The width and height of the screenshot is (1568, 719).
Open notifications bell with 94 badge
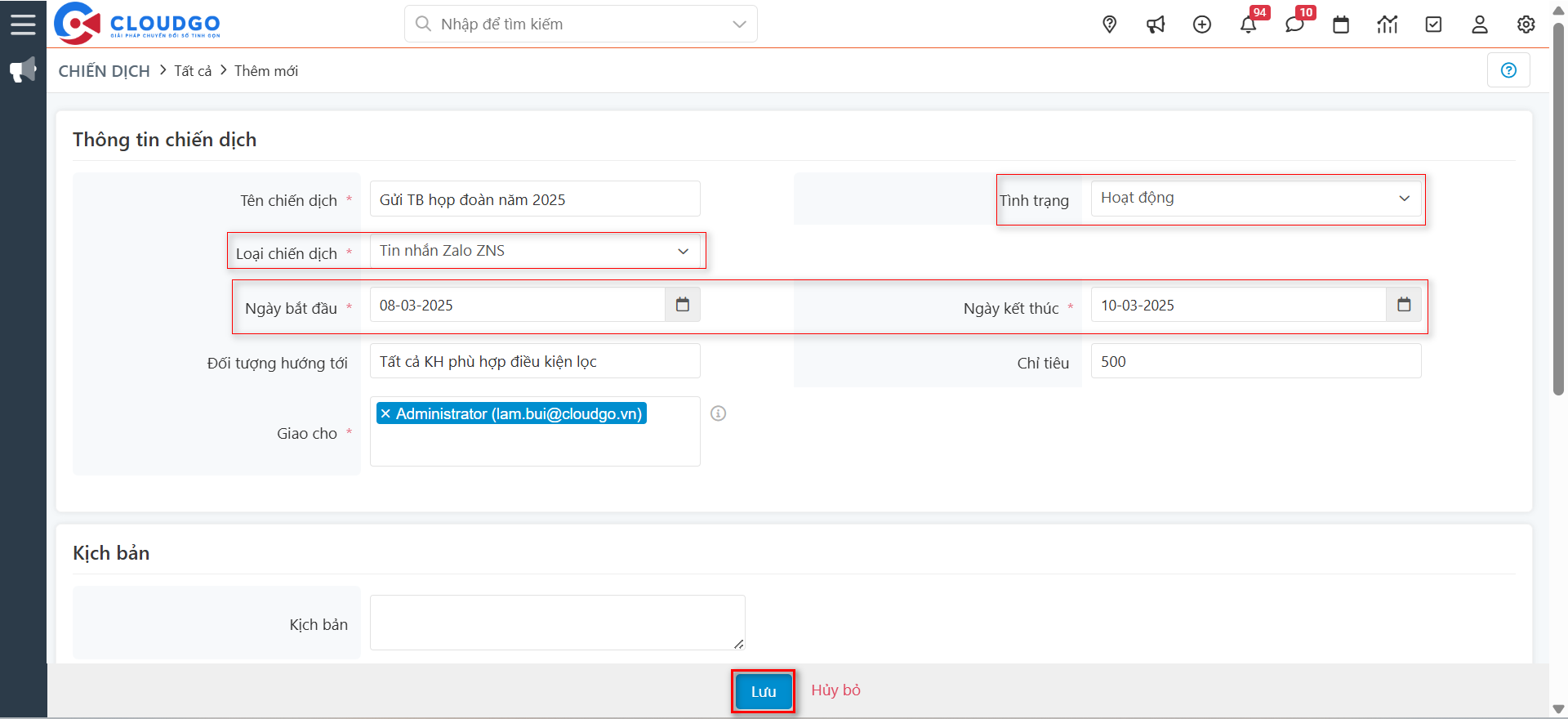click(x=1249, y=25)
